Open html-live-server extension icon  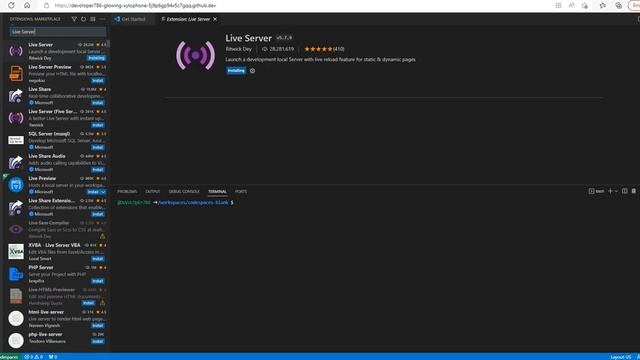pyautogui.click(x=16, y=318)
